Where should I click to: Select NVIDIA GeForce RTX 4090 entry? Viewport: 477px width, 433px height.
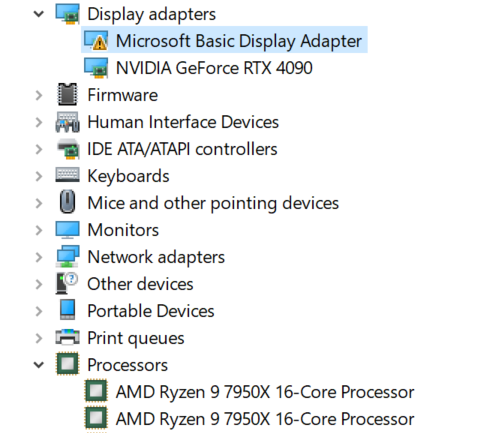[214, 68]
